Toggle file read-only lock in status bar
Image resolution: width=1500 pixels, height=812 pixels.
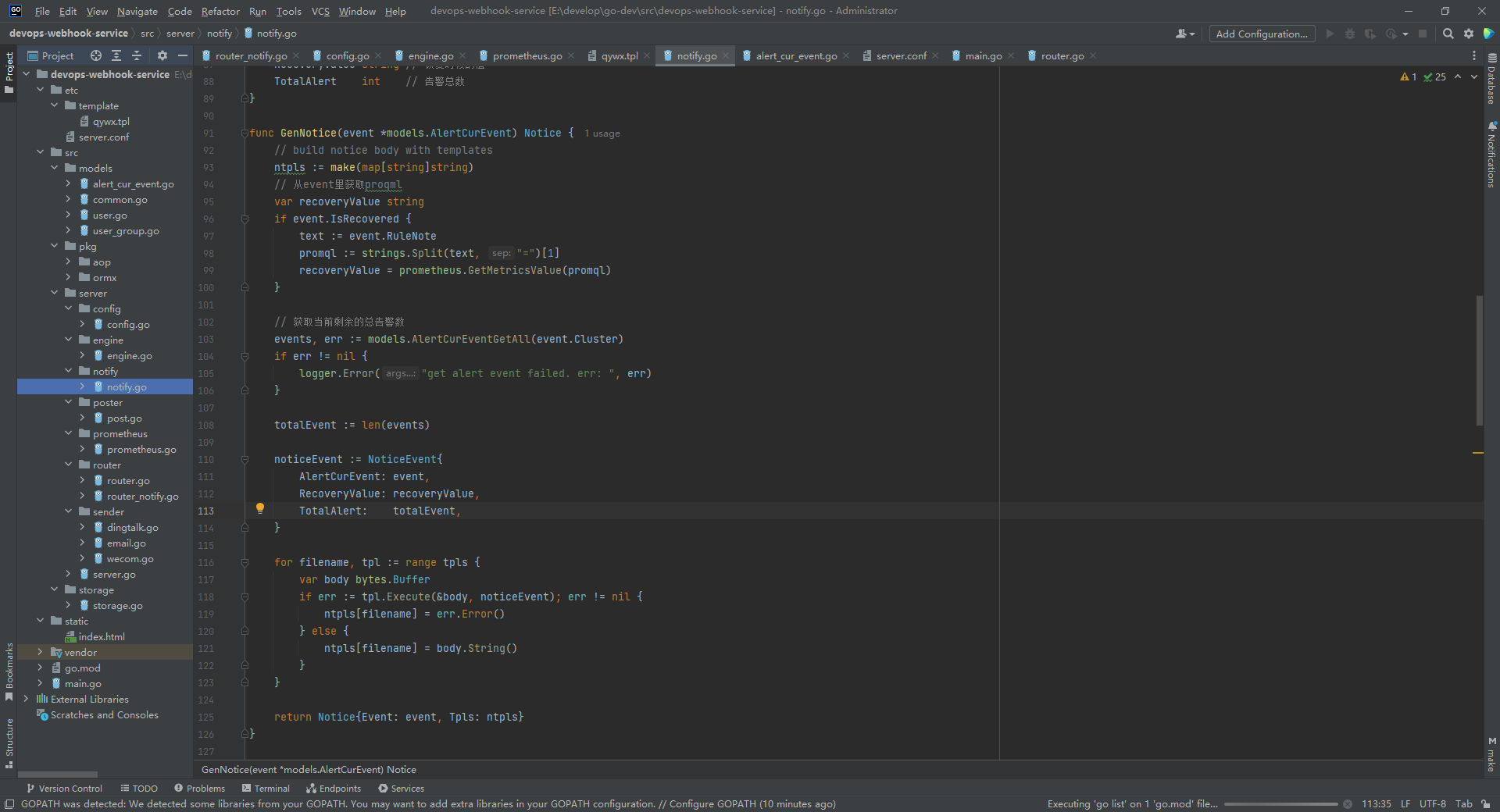tap(1486, 803)
